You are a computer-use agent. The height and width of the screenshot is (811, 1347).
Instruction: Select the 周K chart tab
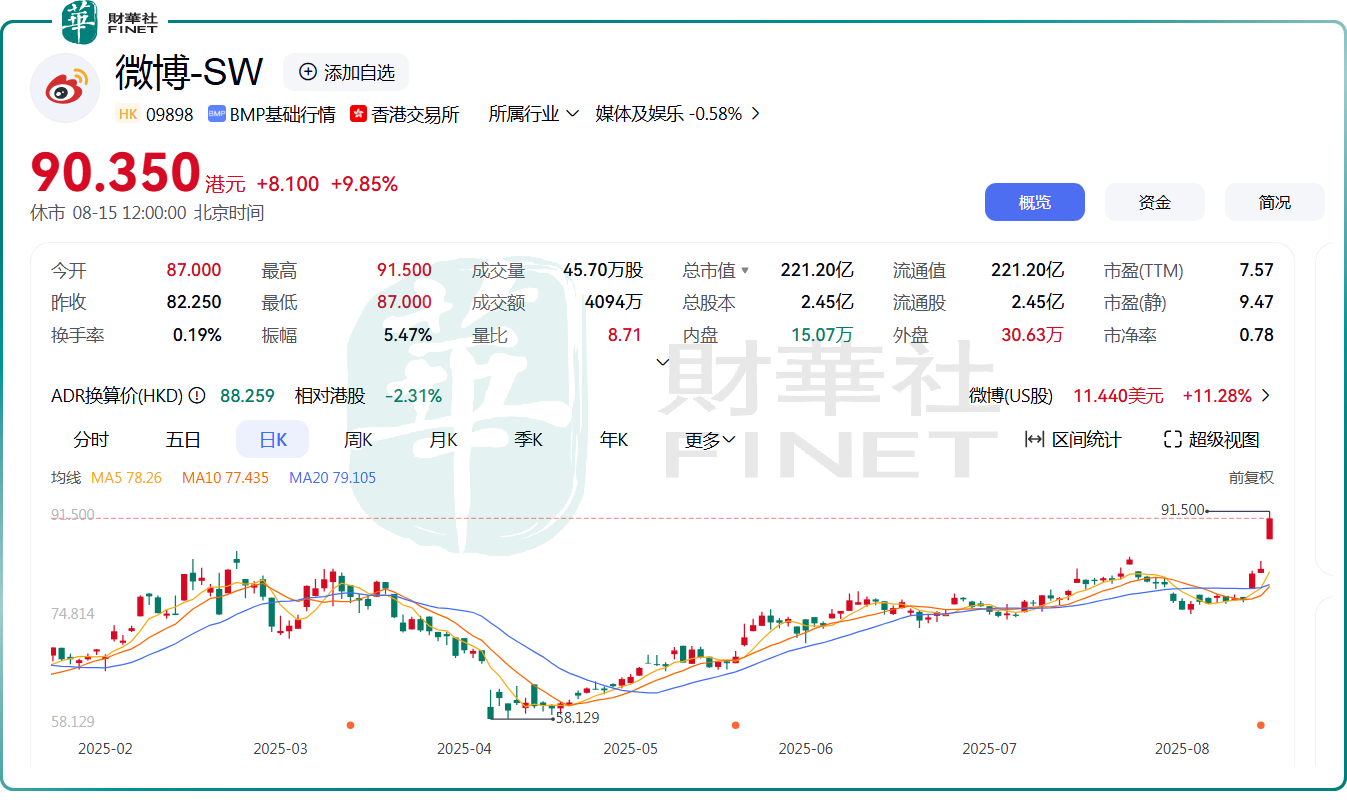pyautogui.click(x=358, y=439)
